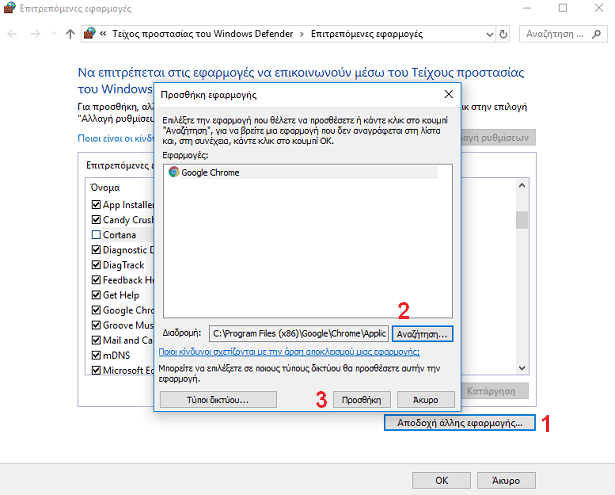Viewport: 615px width, 495px height.
Task: Expand the address bar history dropdown
Action: [489, 35]
